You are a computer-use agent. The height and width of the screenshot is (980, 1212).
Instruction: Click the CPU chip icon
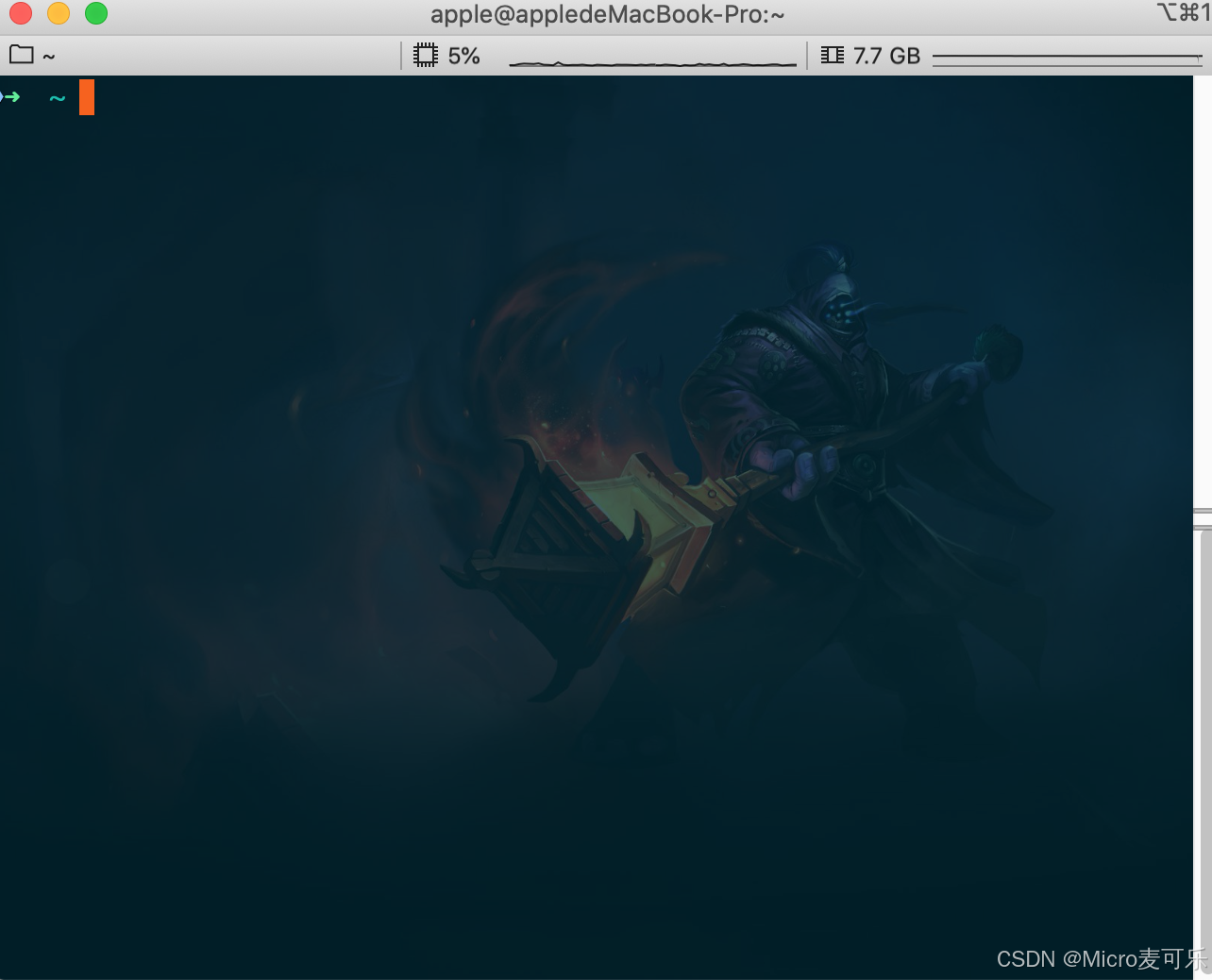coord(426,55)
